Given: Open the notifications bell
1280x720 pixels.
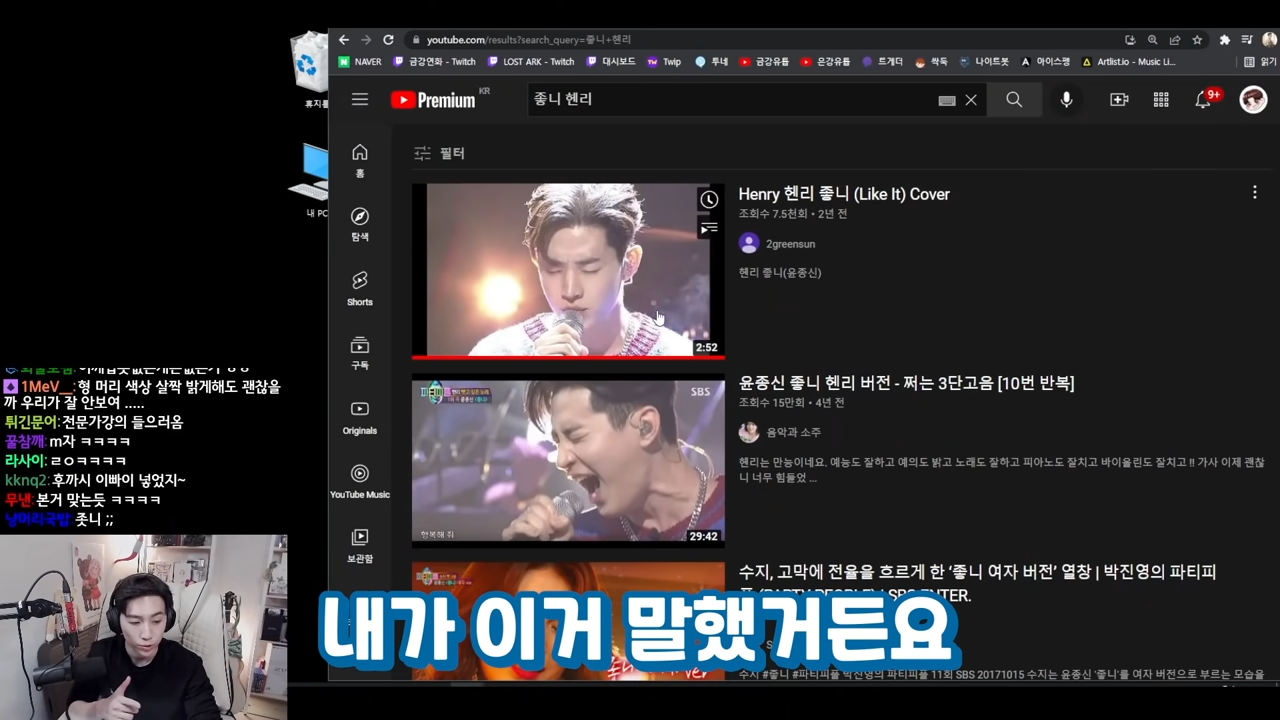Looking at the screenshot, I should [x=1204, y=100].
